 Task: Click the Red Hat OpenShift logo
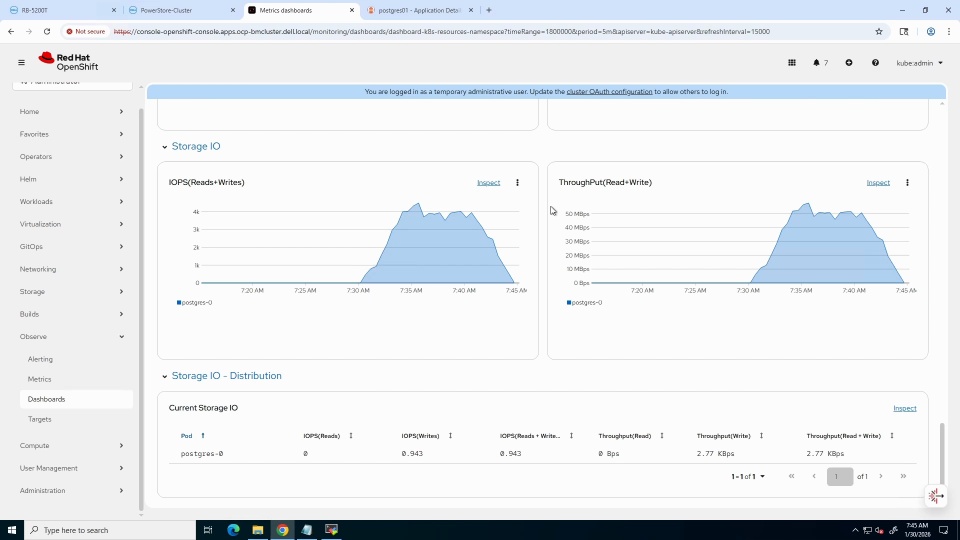68,62
